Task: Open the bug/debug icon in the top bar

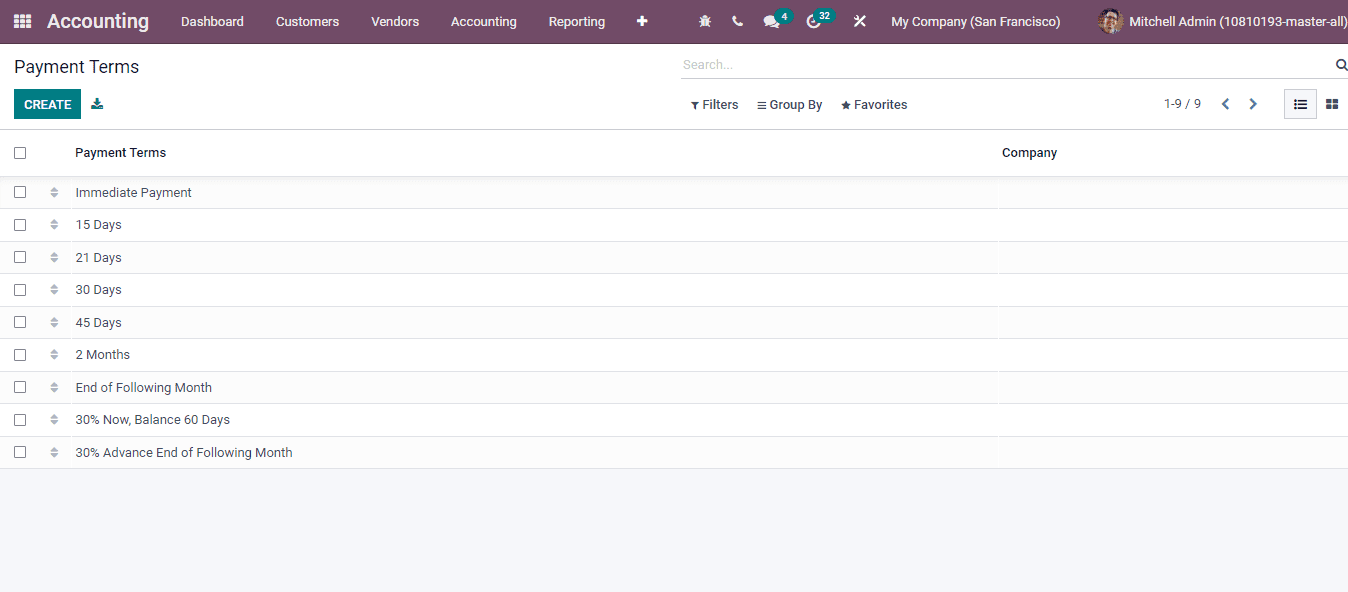Action: [x=705, y=21]
